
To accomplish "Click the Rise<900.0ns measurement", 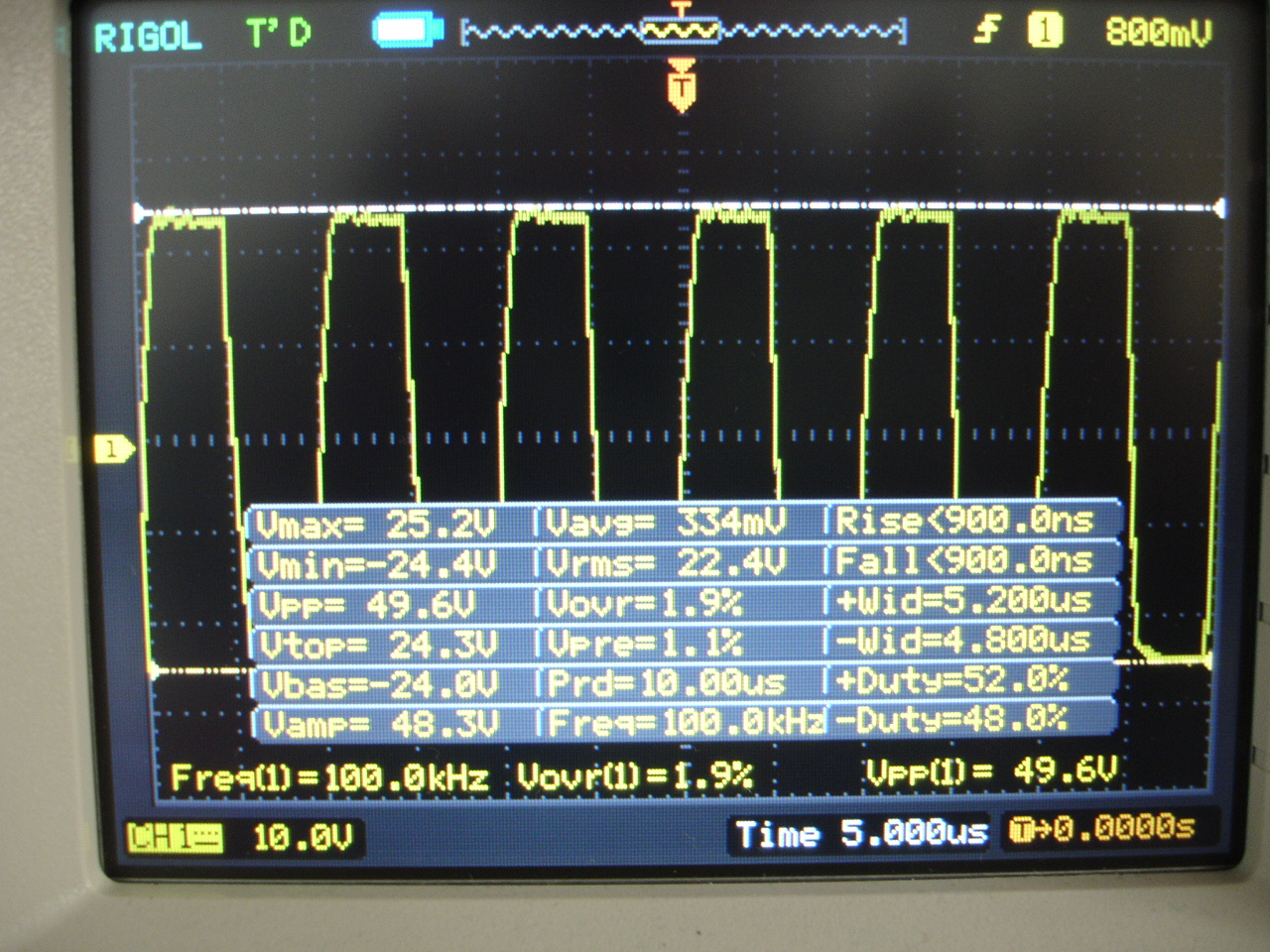I will pyautogui.click(x=964, y=520).
